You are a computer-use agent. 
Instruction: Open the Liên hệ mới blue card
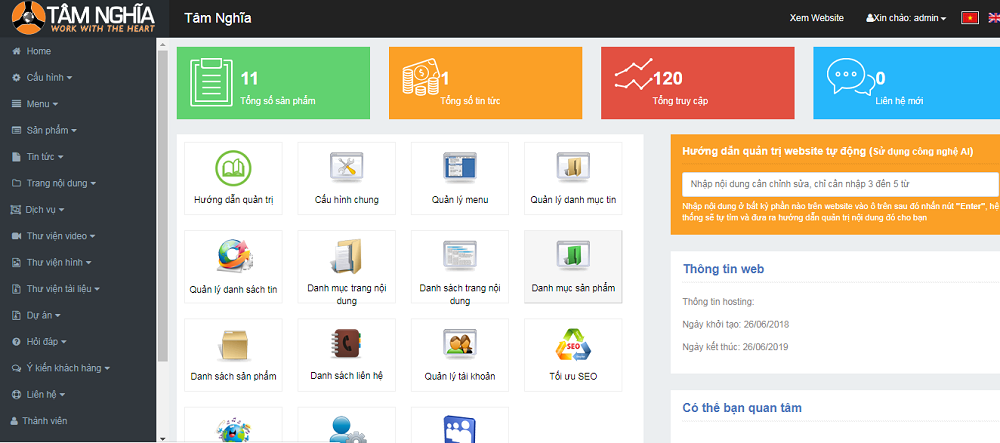click(906, 83)
